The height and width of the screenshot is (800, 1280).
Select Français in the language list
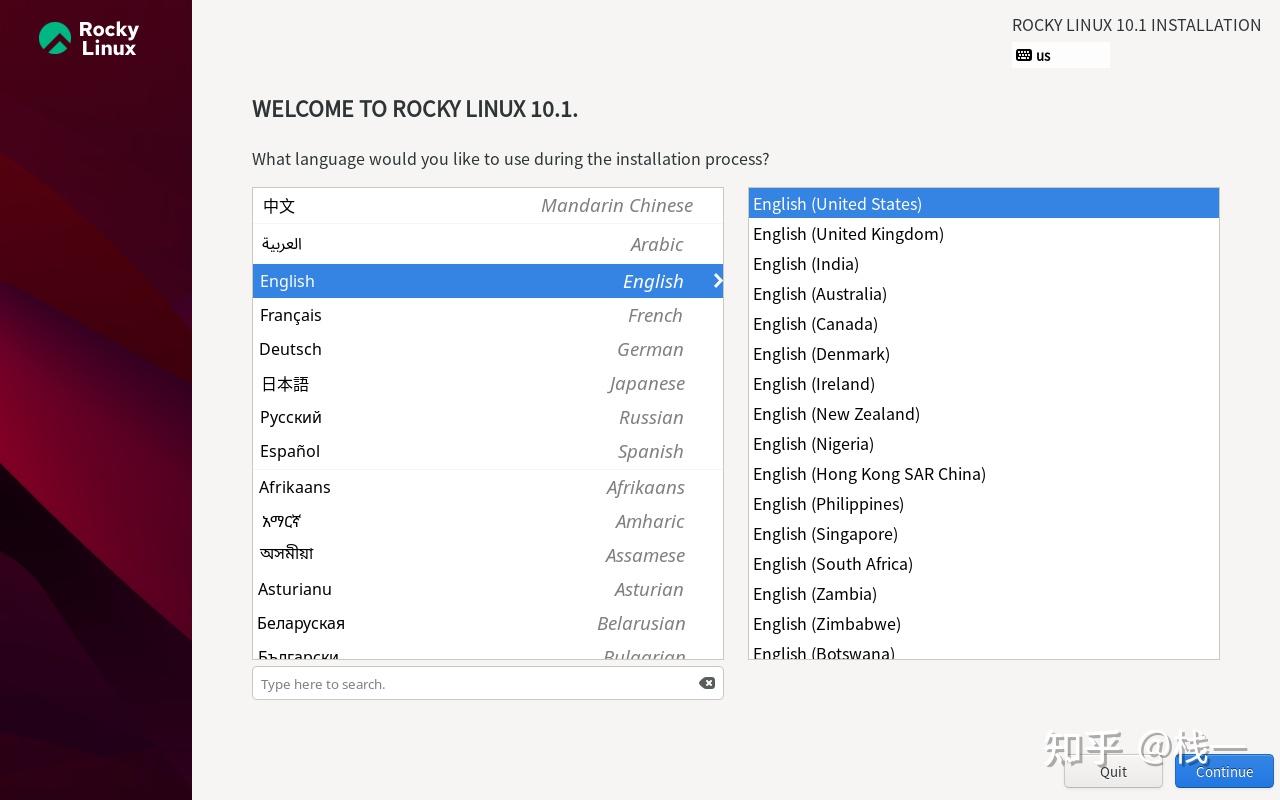[x=488, y=315]
